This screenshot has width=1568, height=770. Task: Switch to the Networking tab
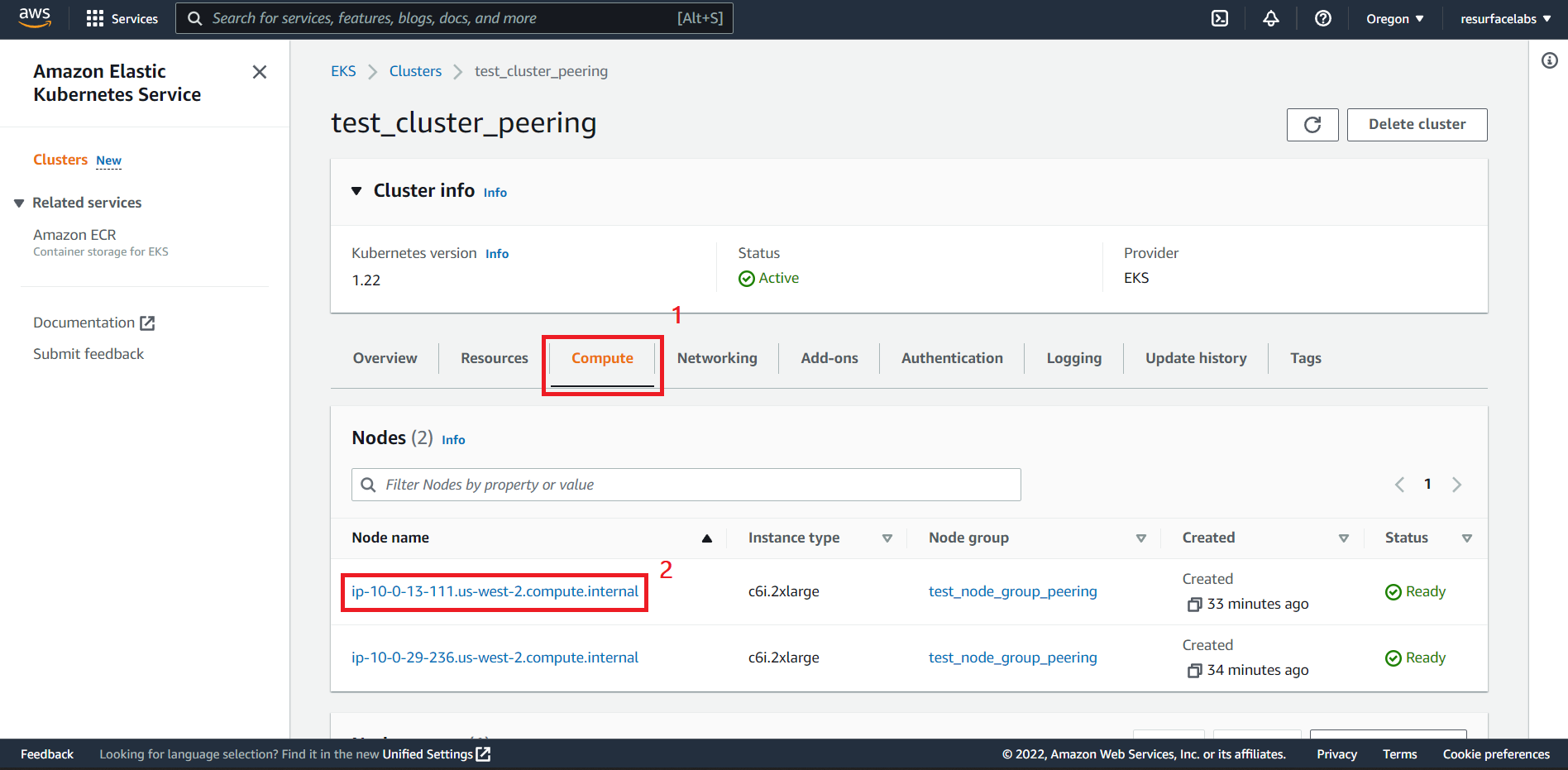(x=717, y=358)
